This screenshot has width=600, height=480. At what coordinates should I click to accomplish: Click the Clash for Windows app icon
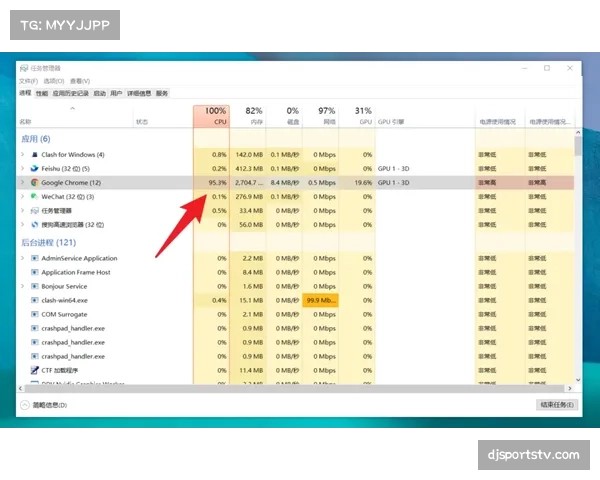tap(34, 155)
